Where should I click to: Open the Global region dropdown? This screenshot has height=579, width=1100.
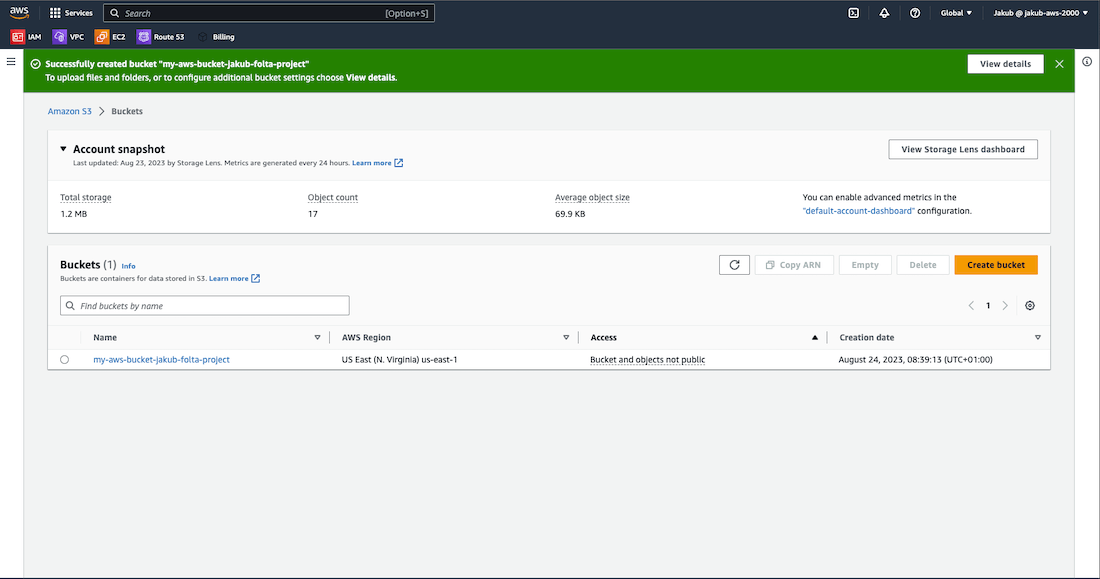click(956, 13)
